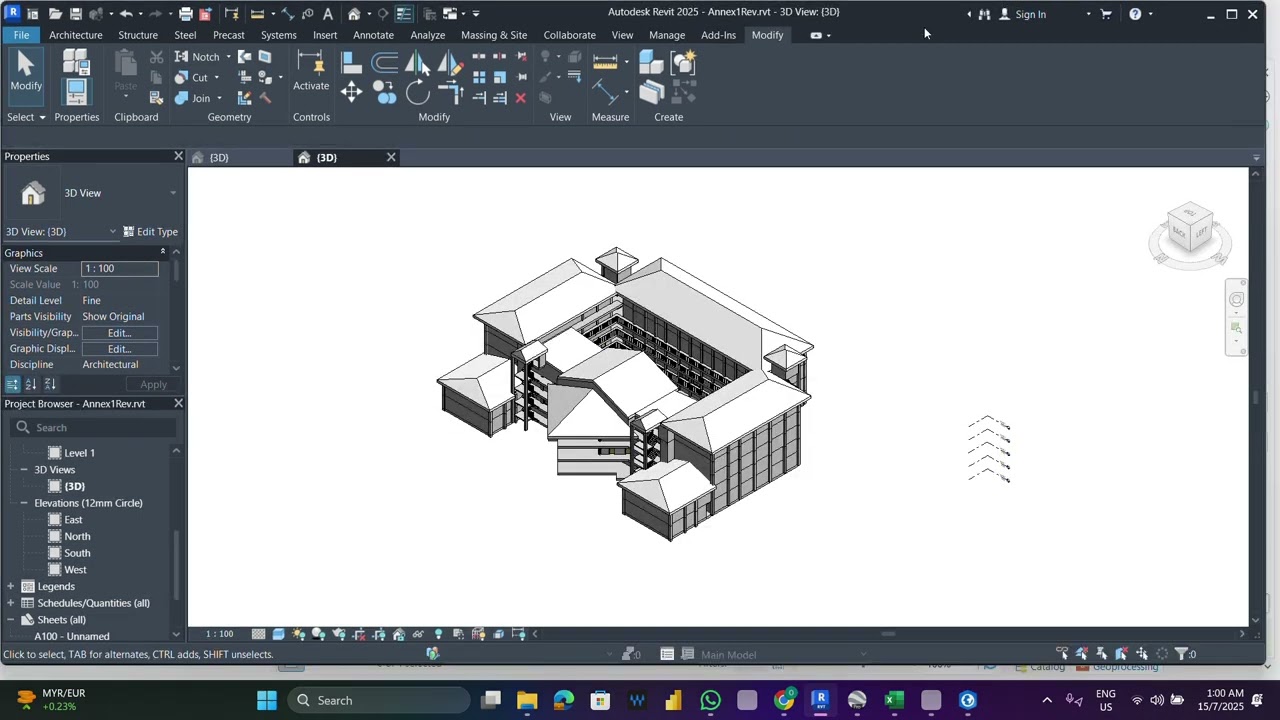The image size is (1280, 720).
Task: Open the Notch tool dropdown arrow
Action: 228,57
